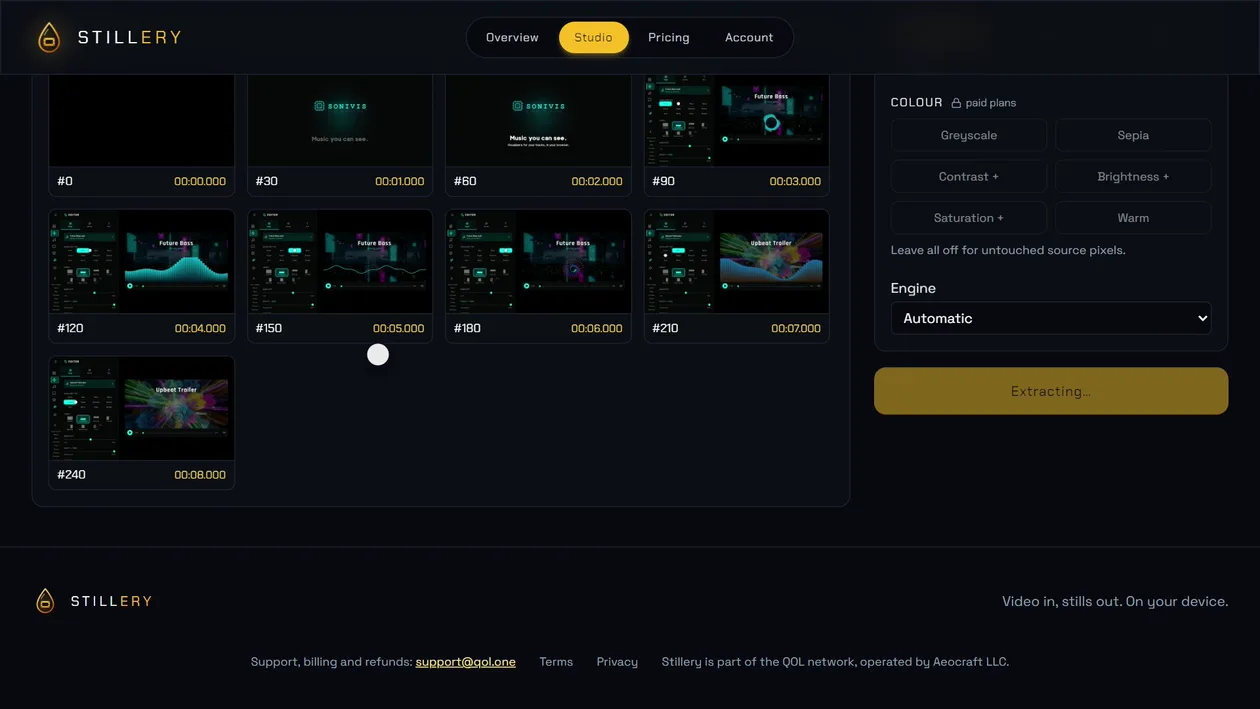This screenshot has height=709, width=1260.
Task: Toggle the Sepia colour filter
Action: 1133,135
